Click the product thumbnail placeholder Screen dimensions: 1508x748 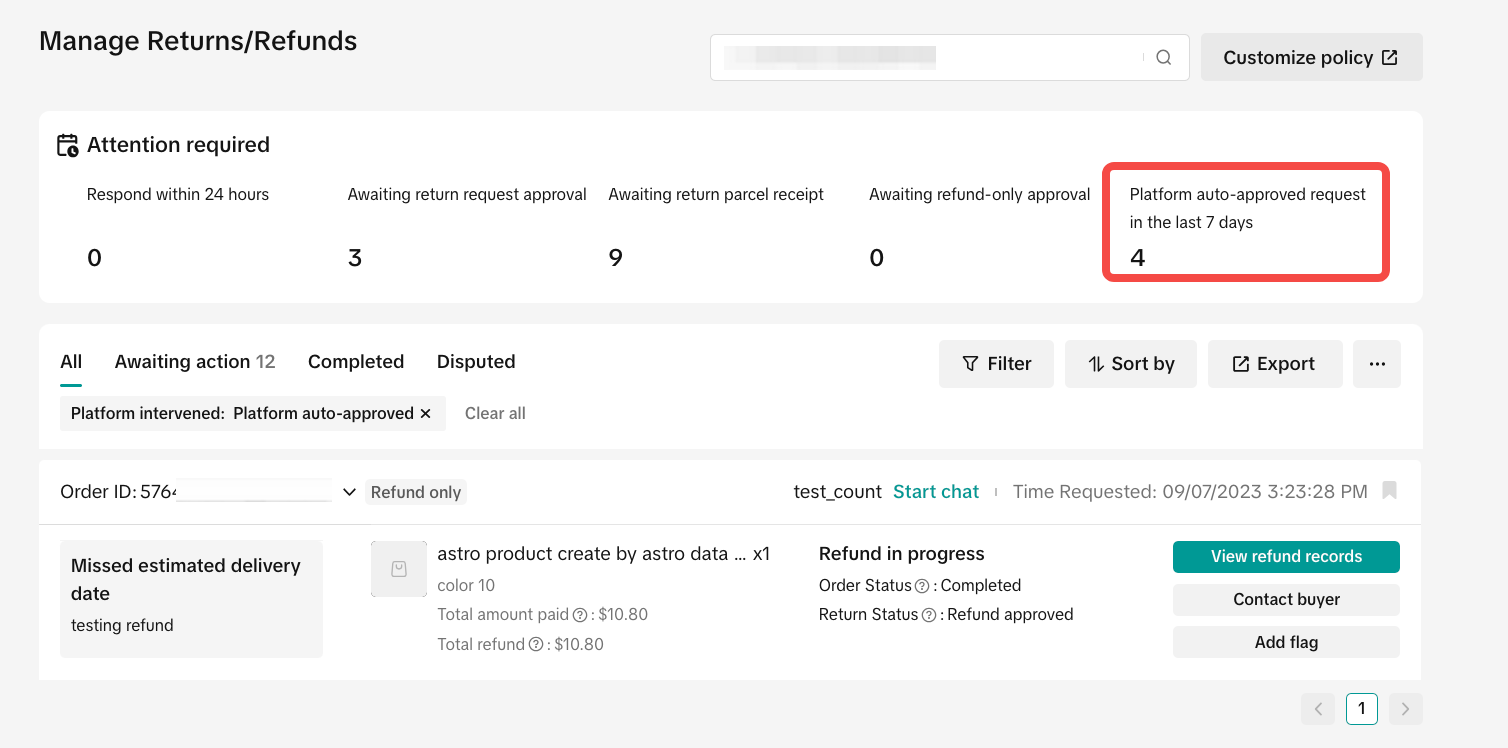pos(399,569)
